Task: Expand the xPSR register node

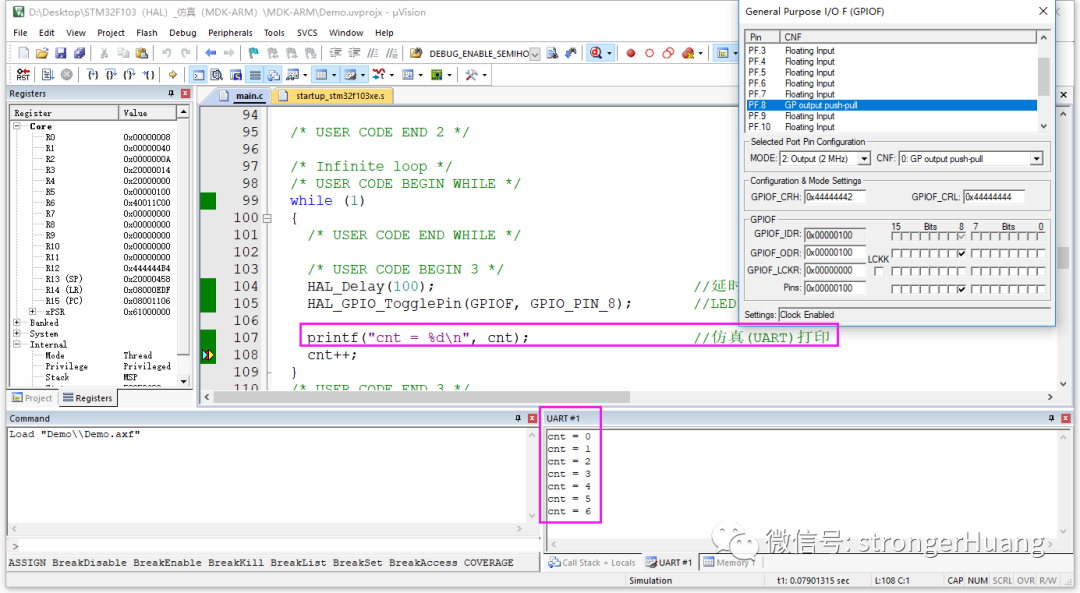Action: pyautogui.click(x=32, y=311)
